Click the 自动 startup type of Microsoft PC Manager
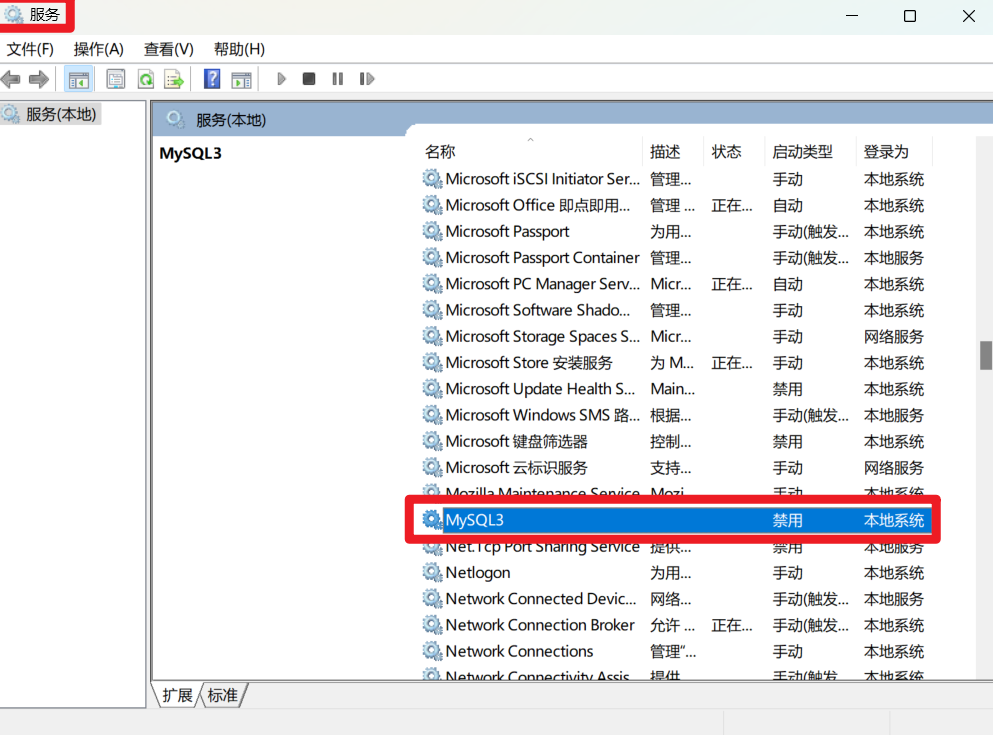 tap(787, 284)
